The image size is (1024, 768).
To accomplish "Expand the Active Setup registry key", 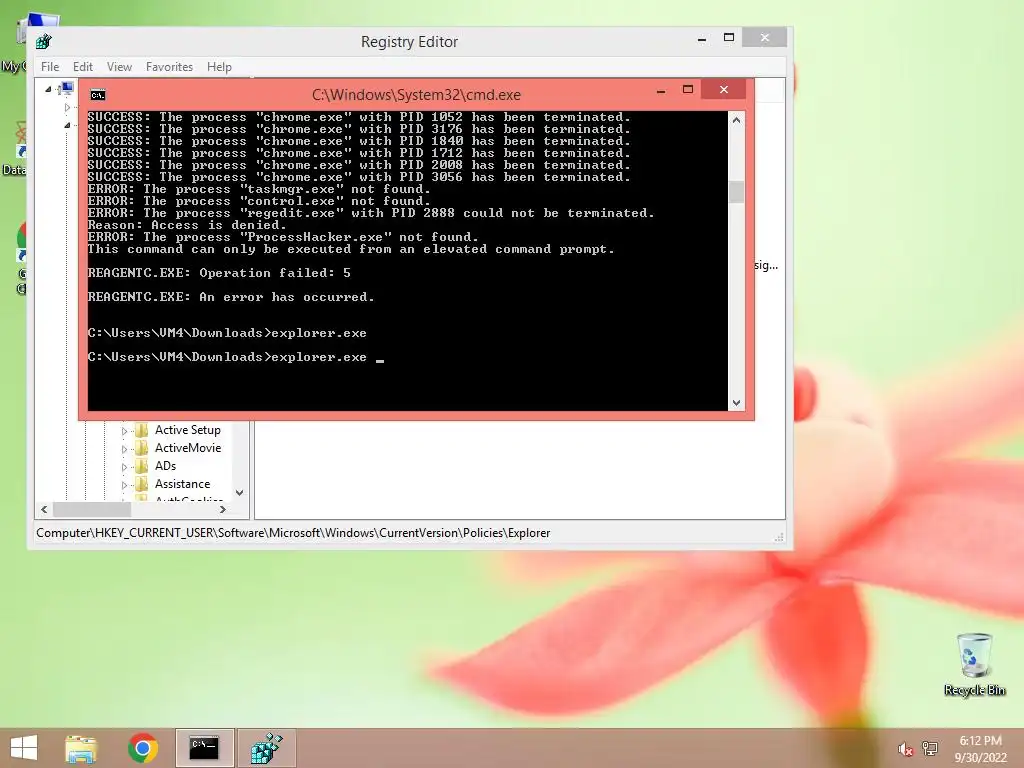I will coord(124,431).
